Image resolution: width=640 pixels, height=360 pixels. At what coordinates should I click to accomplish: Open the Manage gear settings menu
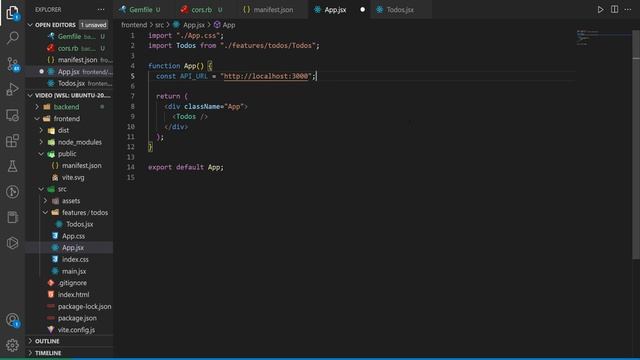(x=12, y=345)
